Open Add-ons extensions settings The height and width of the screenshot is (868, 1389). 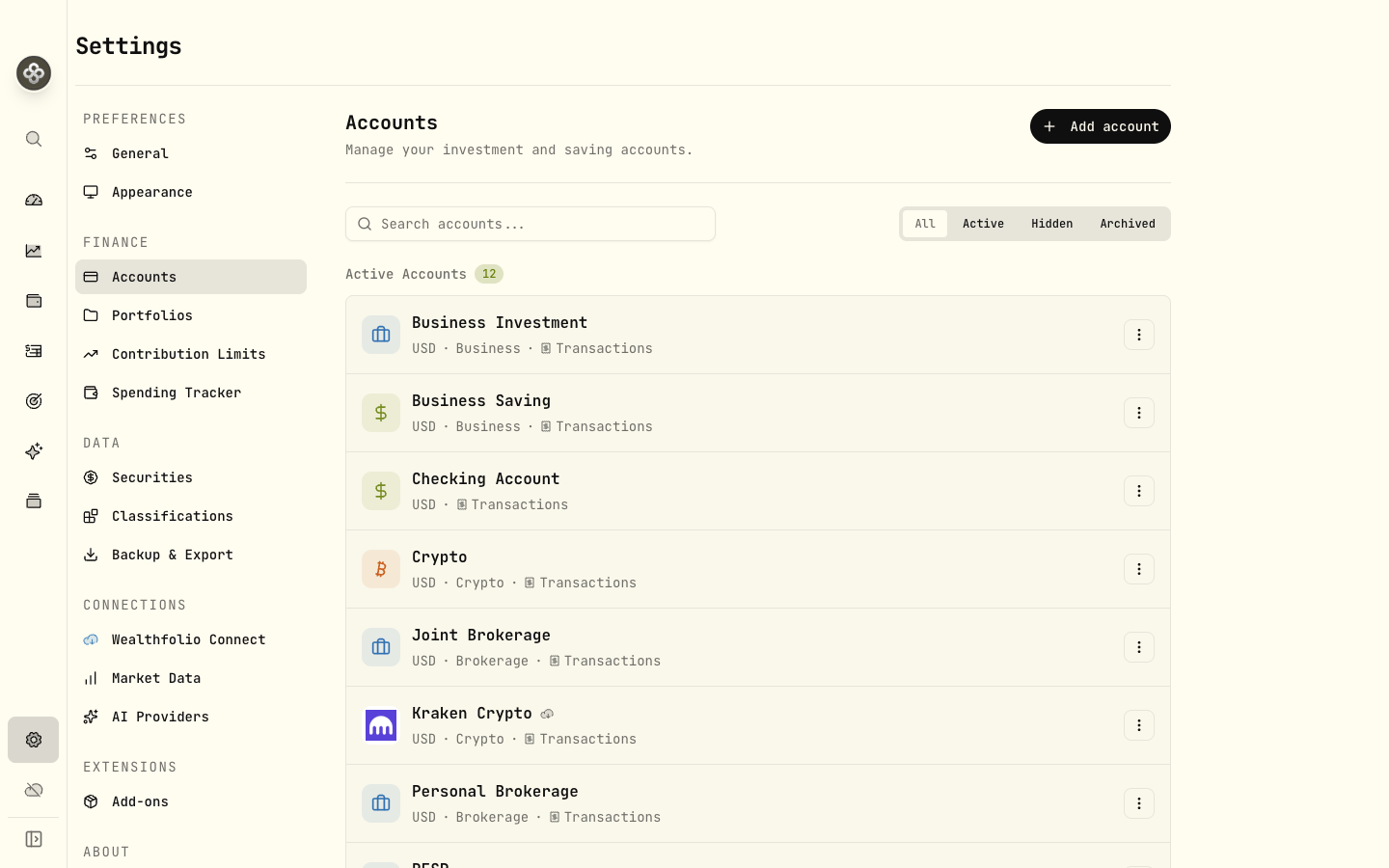tap(191, 801)
